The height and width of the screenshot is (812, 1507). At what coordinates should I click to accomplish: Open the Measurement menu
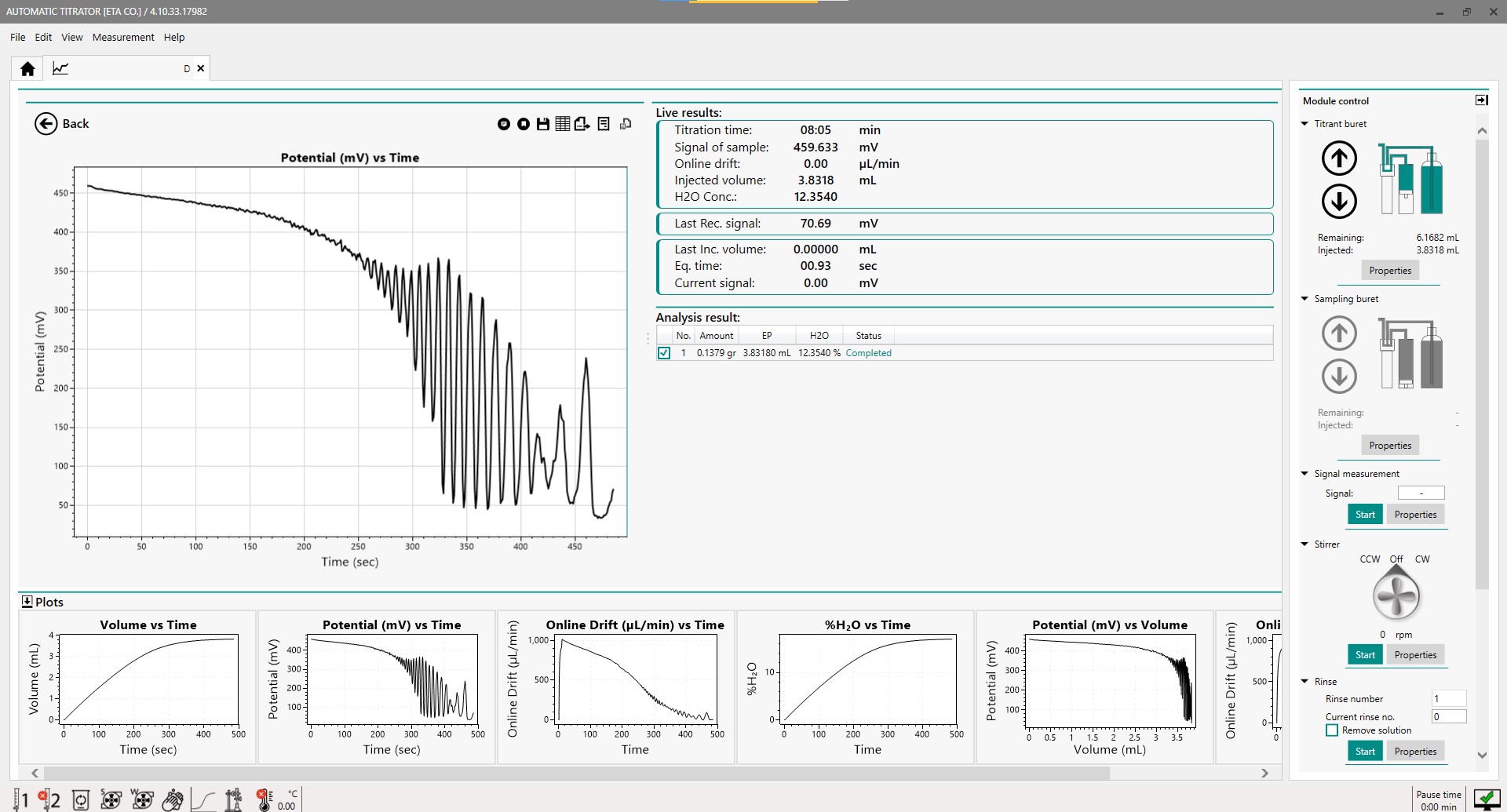(123, 38)
